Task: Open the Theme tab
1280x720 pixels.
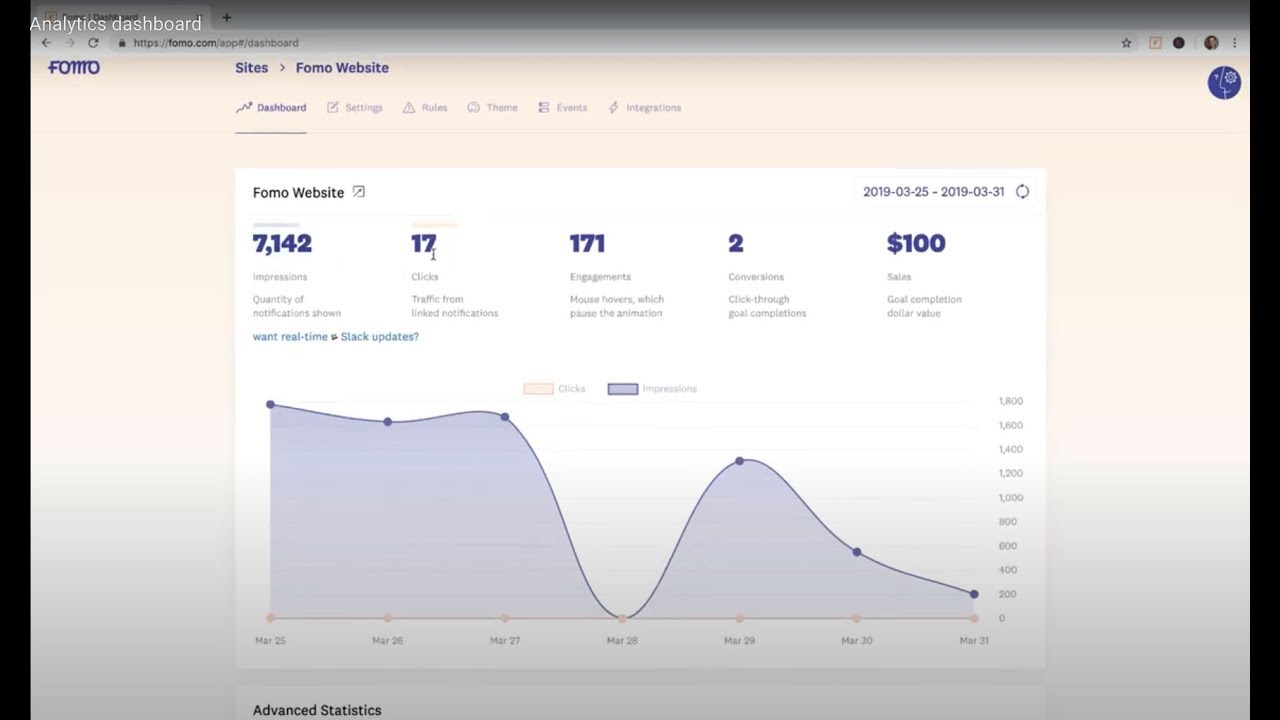Action: [x=492, y=108]
